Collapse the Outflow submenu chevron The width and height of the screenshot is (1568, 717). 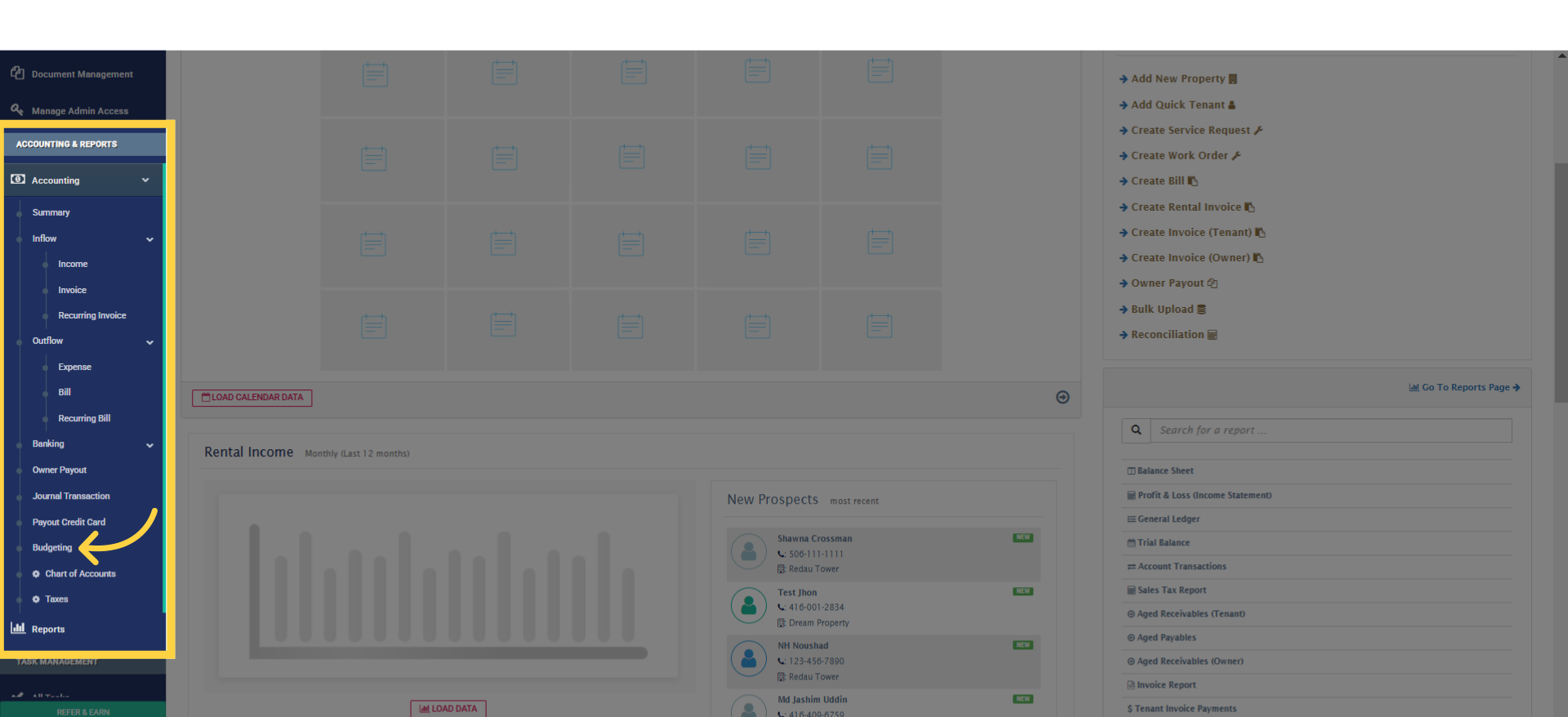click(149, 342)
